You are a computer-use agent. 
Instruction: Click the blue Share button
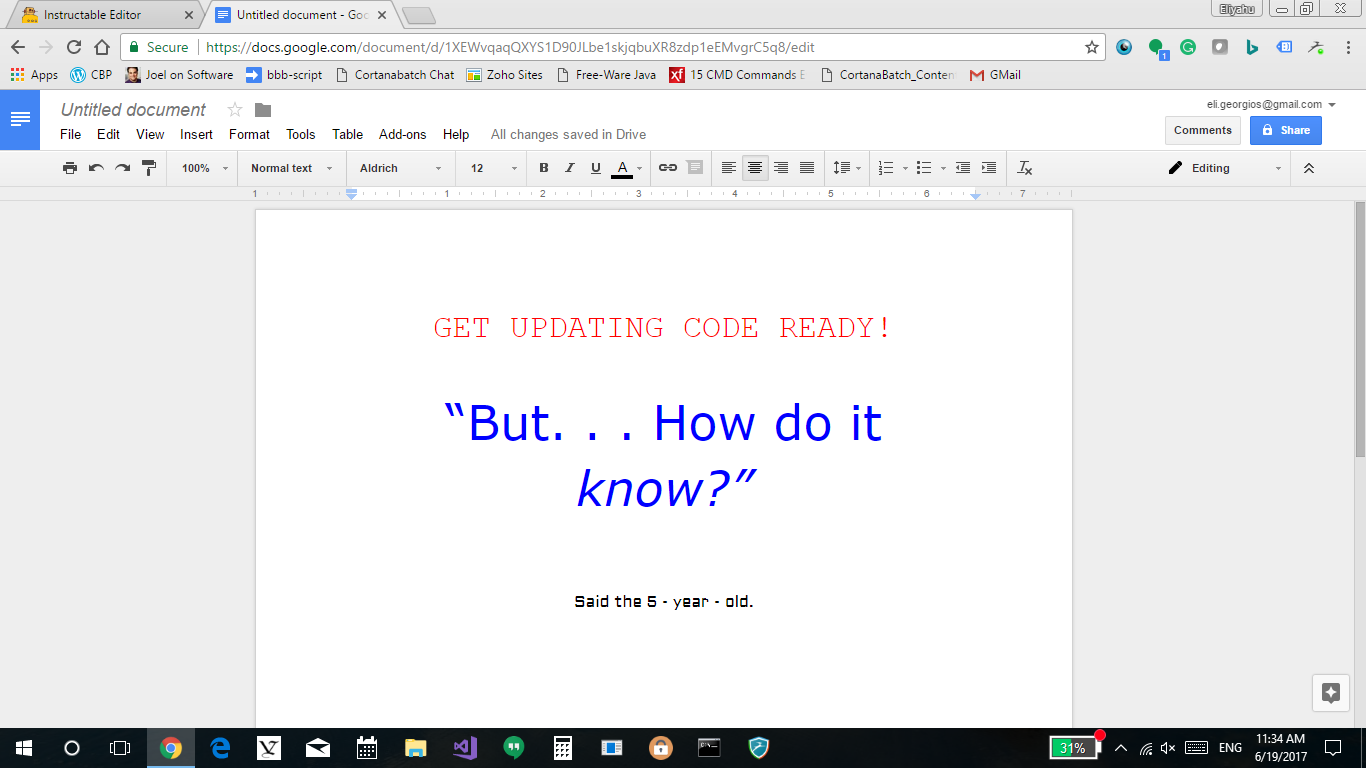pos(1285,130)
